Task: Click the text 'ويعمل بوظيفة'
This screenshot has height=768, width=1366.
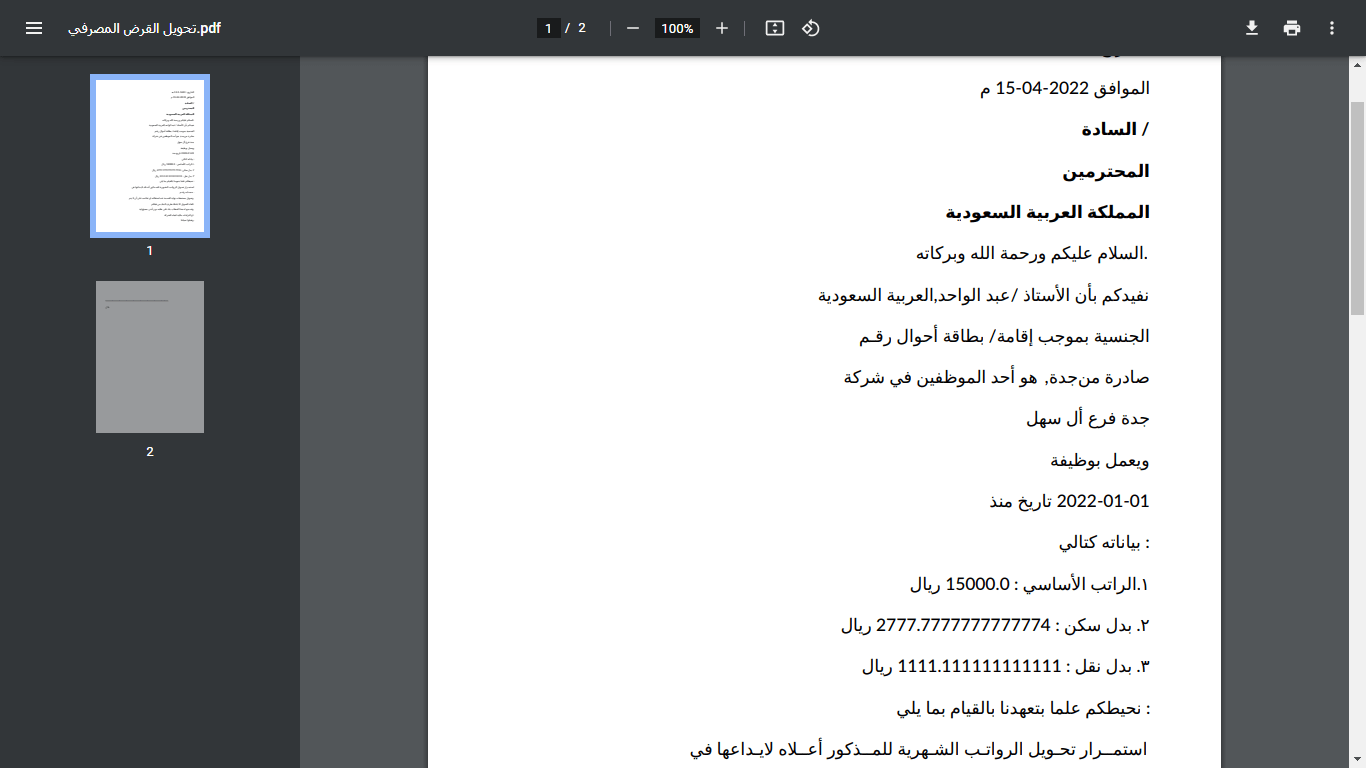Action: click(1100, 461)
